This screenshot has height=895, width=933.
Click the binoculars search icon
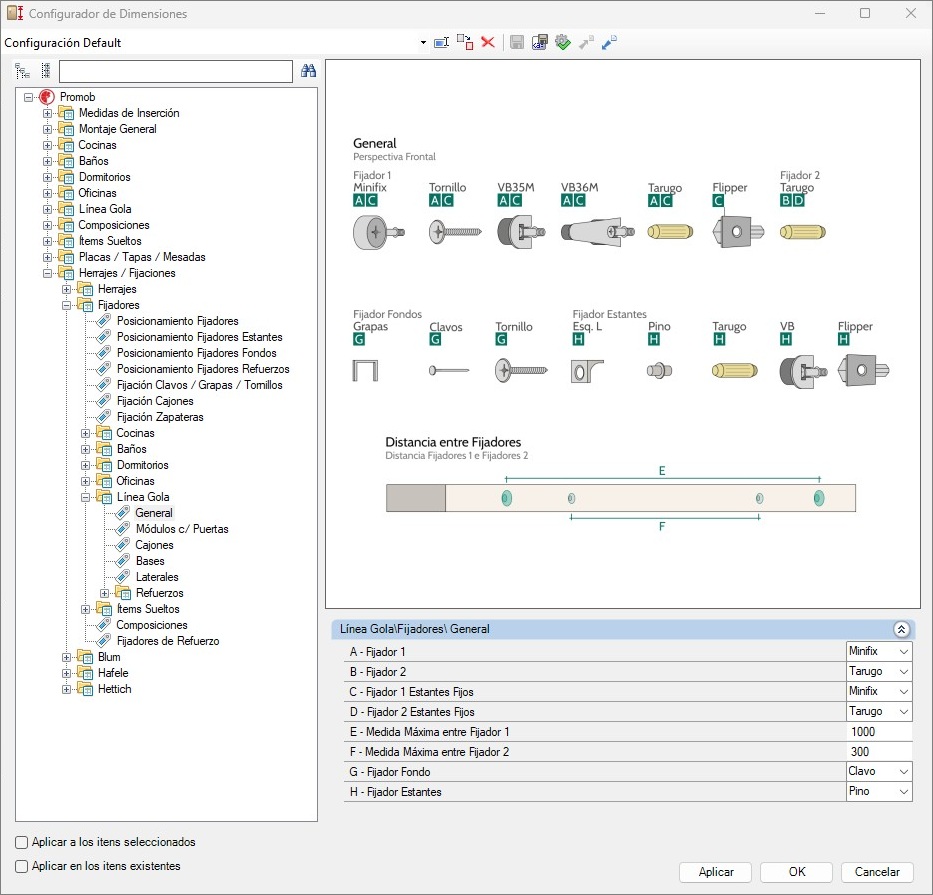click(x=308, y=71)
